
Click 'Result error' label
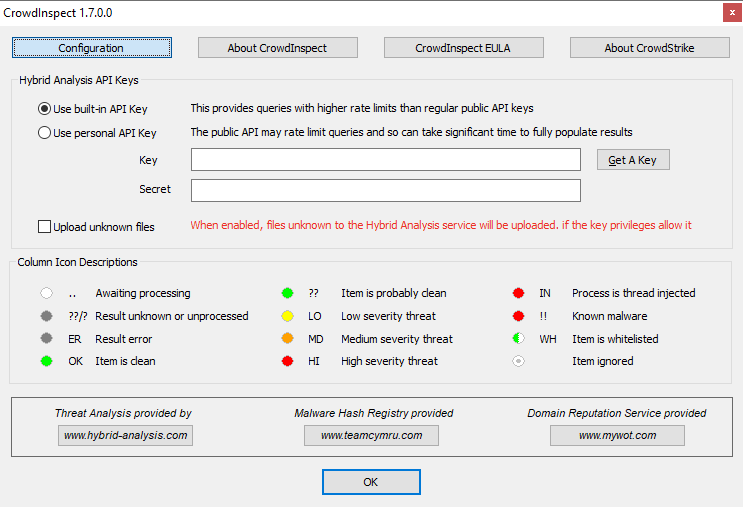[124, 339]
